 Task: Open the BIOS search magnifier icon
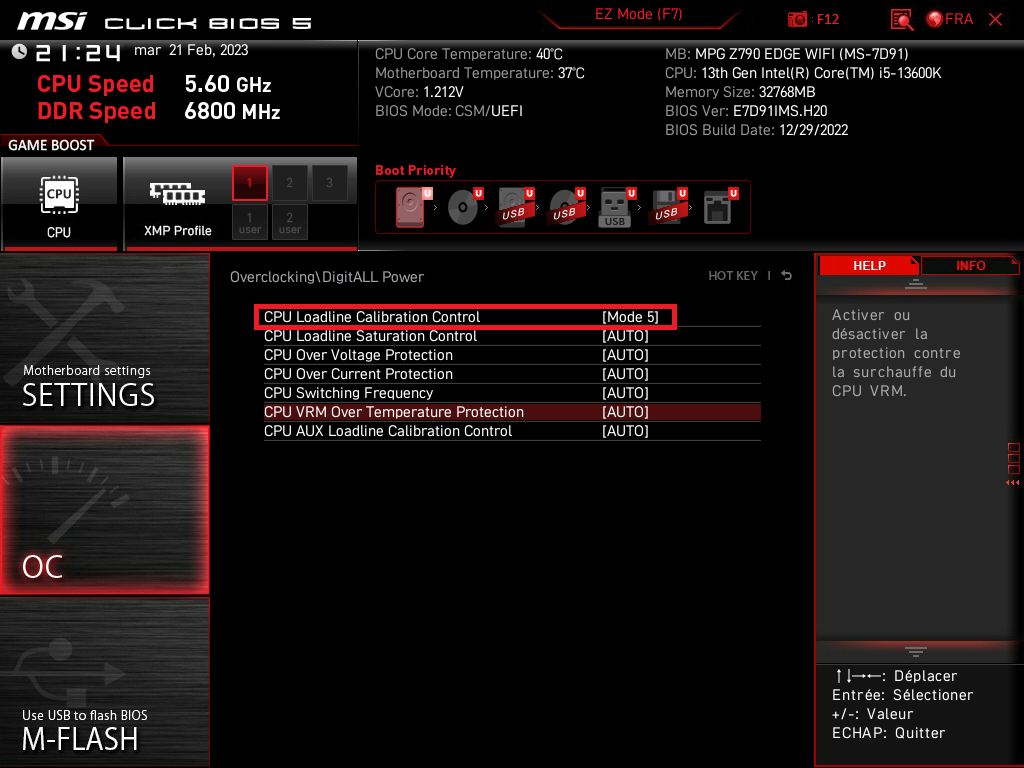click(x=901, y=20)
